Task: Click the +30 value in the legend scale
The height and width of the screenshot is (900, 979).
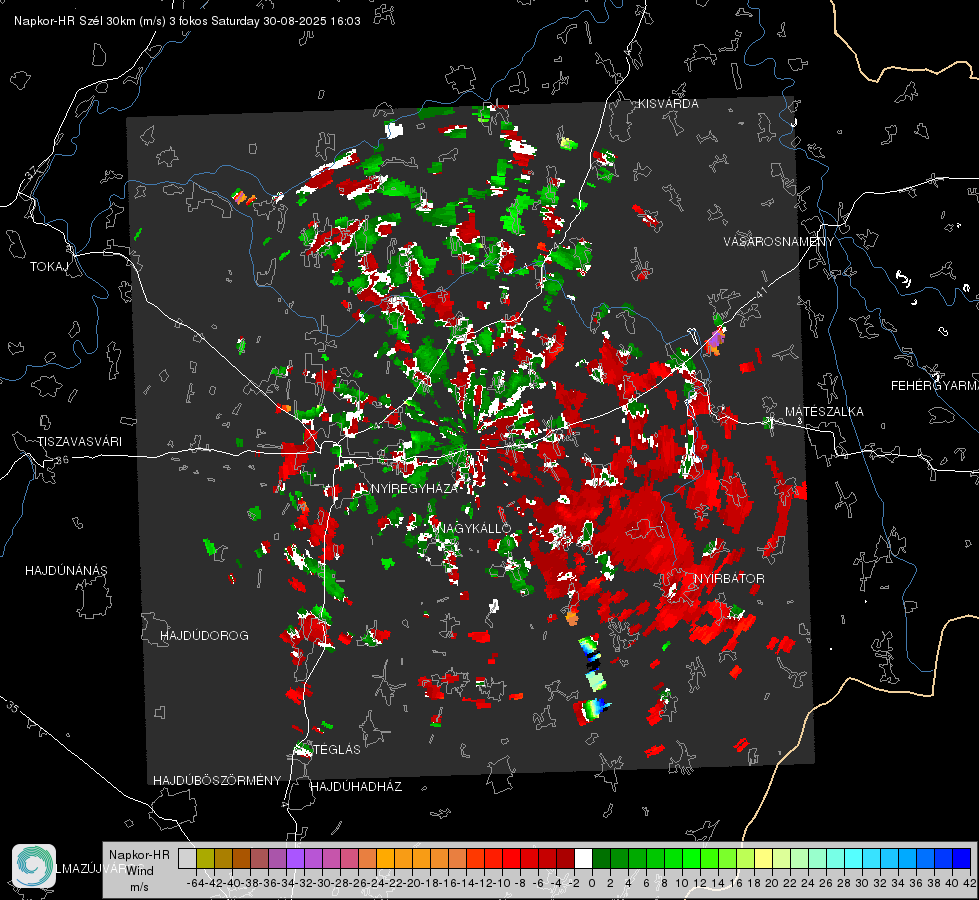Action: click(862, 883)
